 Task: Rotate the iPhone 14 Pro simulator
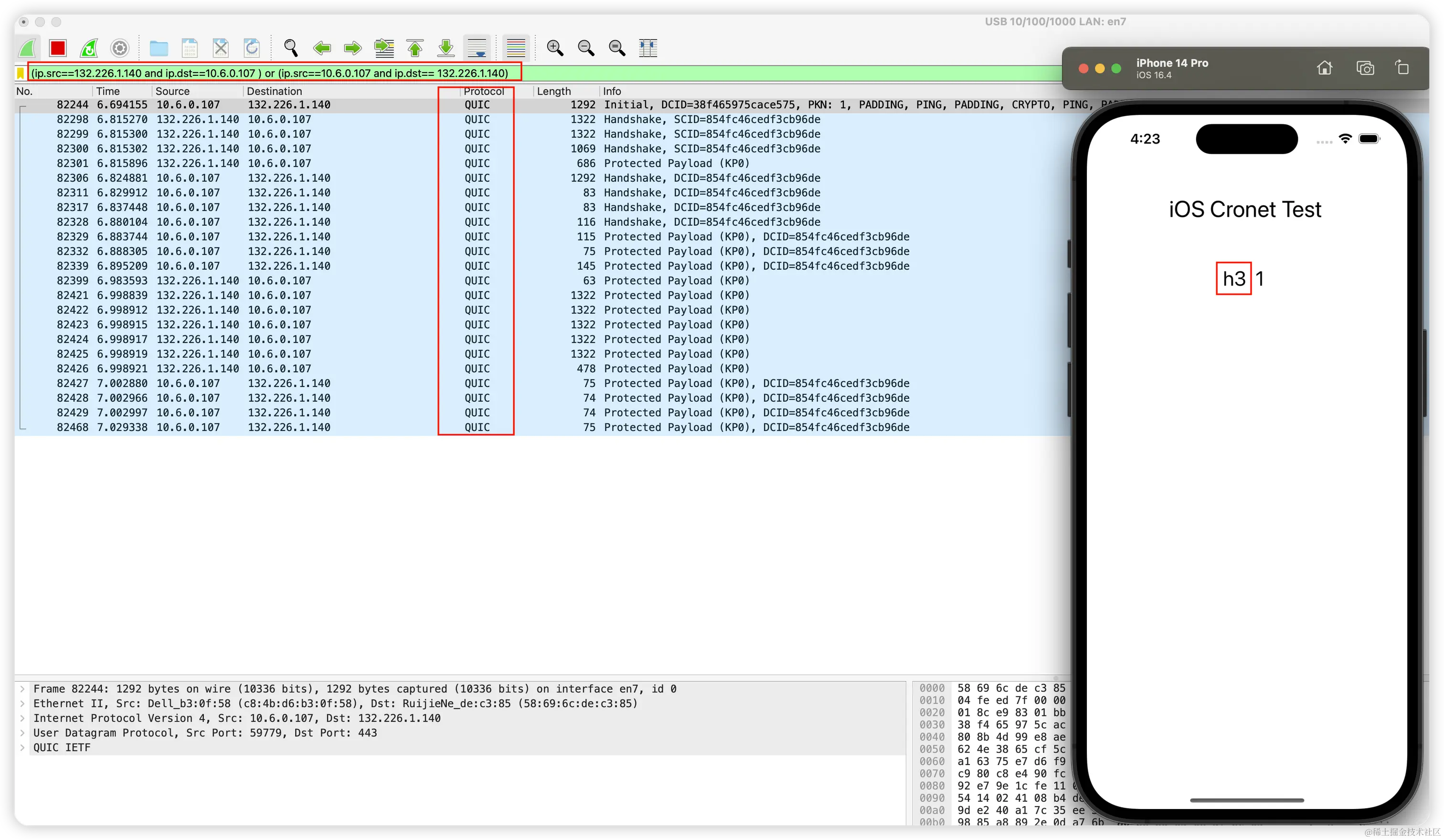click(x=1402, y=68)
